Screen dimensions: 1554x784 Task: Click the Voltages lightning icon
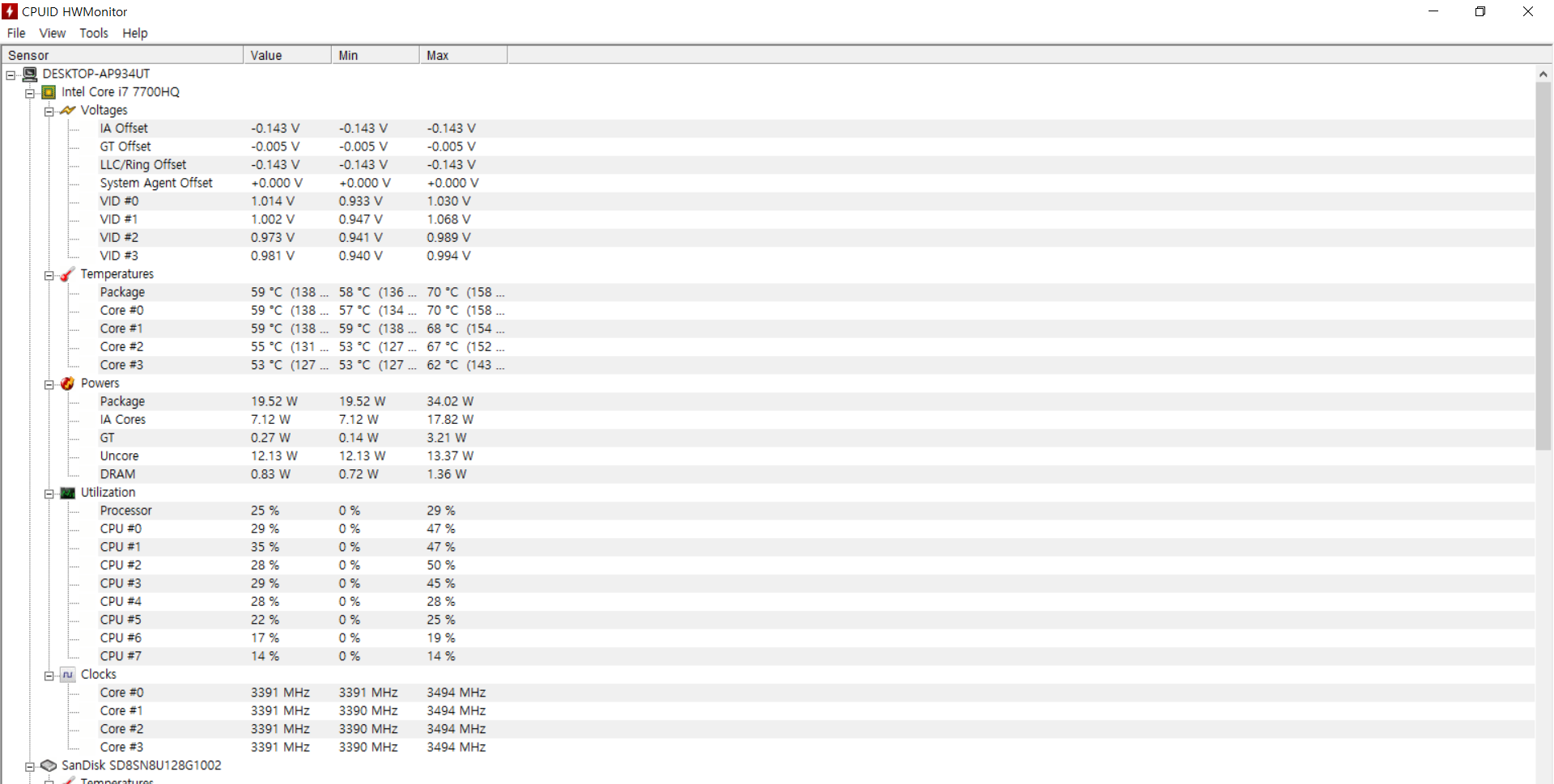pos(68,110)
